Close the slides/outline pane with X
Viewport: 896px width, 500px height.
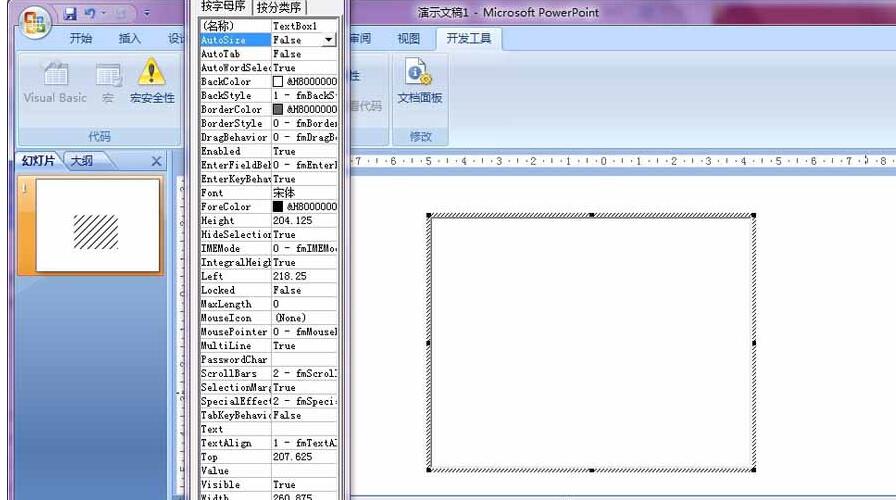156,161
